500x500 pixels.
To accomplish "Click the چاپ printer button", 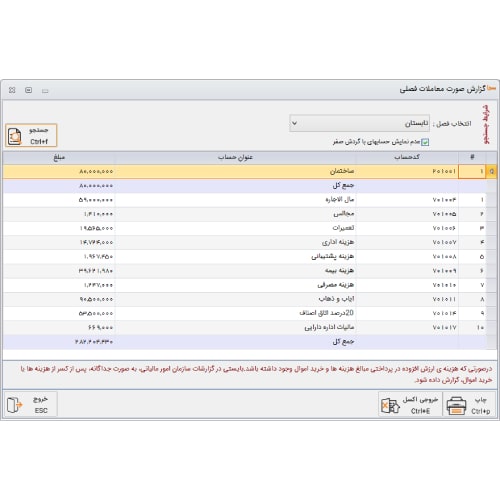I will 470,404.
